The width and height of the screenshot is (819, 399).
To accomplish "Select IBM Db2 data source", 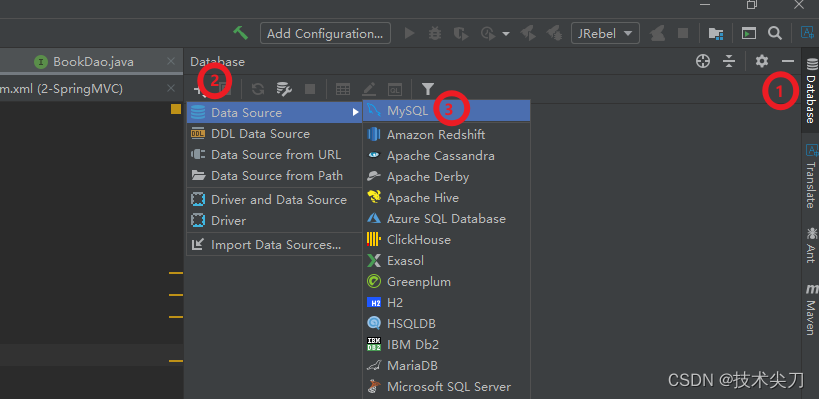I will [447, 344].
